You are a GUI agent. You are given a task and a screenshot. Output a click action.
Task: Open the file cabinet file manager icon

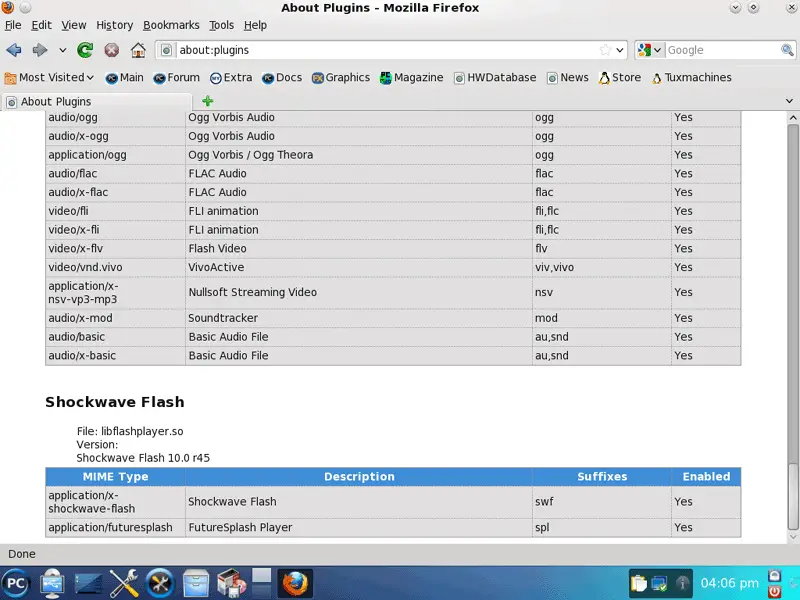pos(196,583)
